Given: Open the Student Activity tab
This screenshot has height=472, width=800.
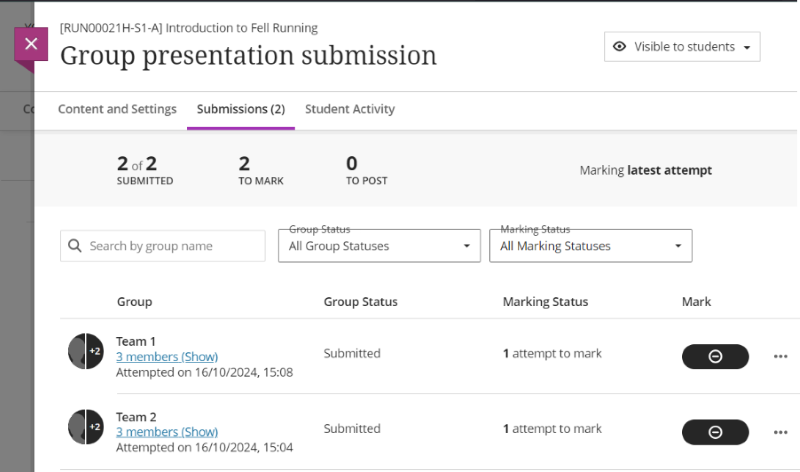Looking at the screenshot, I should (350, 109).
